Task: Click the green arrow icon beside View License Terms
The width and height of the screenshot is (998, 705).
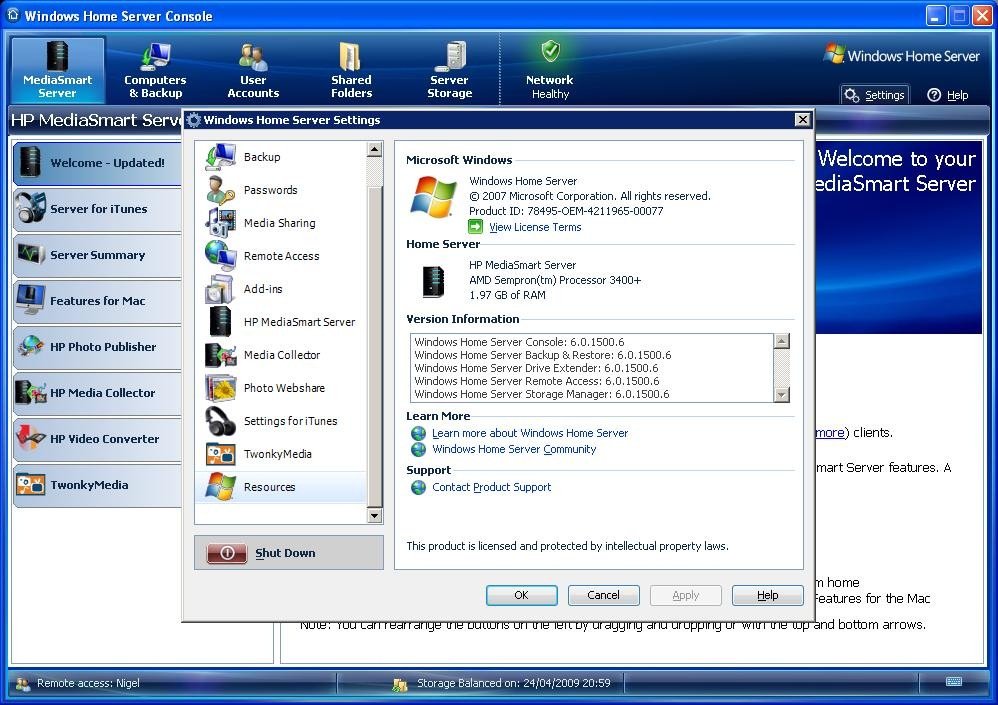Action: pyautogui.click(x=475, y=227)
